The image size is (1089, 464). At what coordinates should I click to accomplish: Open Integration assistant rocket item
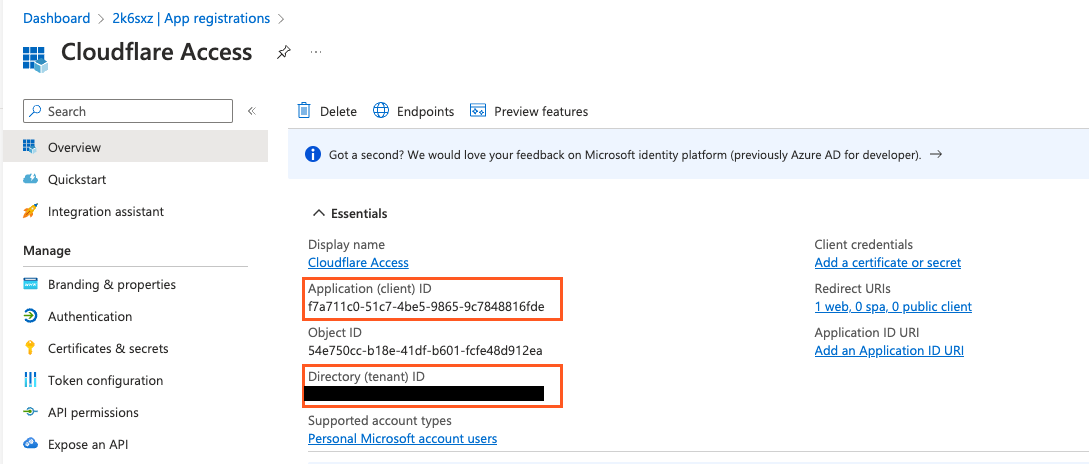click(x=105, y=211)
